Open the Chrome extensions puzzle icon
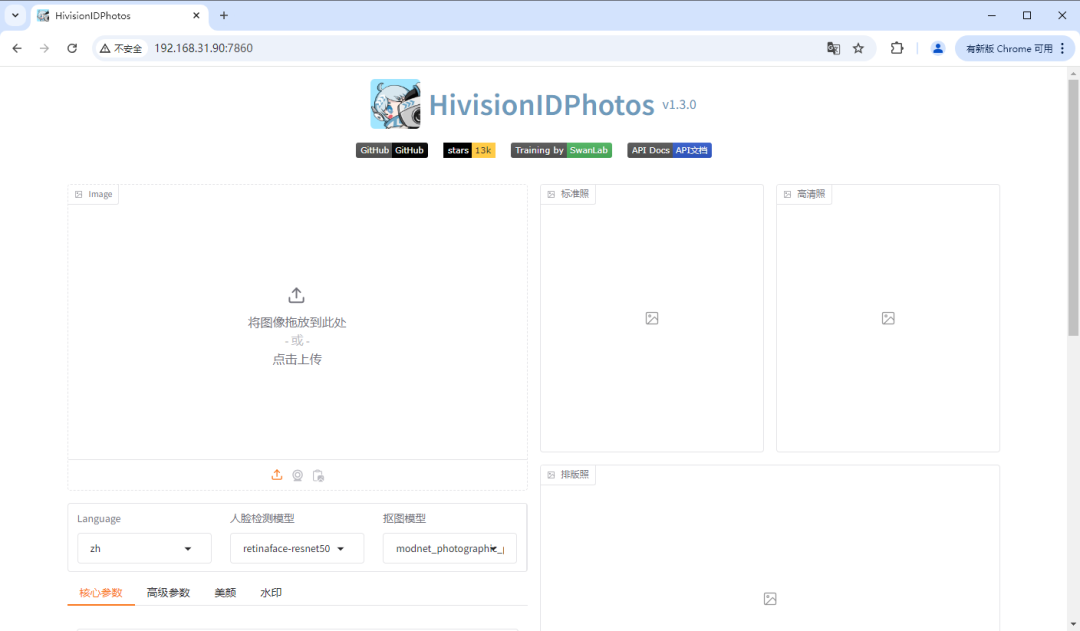The image size is (1080, 631). (897, 48)
